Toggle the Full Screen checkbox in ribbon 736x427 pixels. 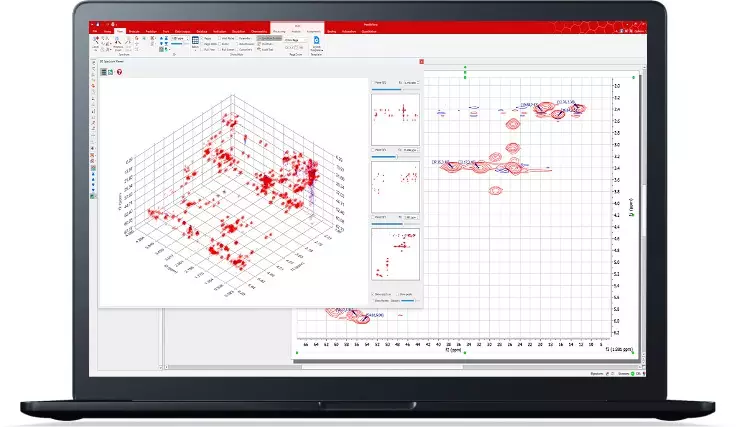219,49
